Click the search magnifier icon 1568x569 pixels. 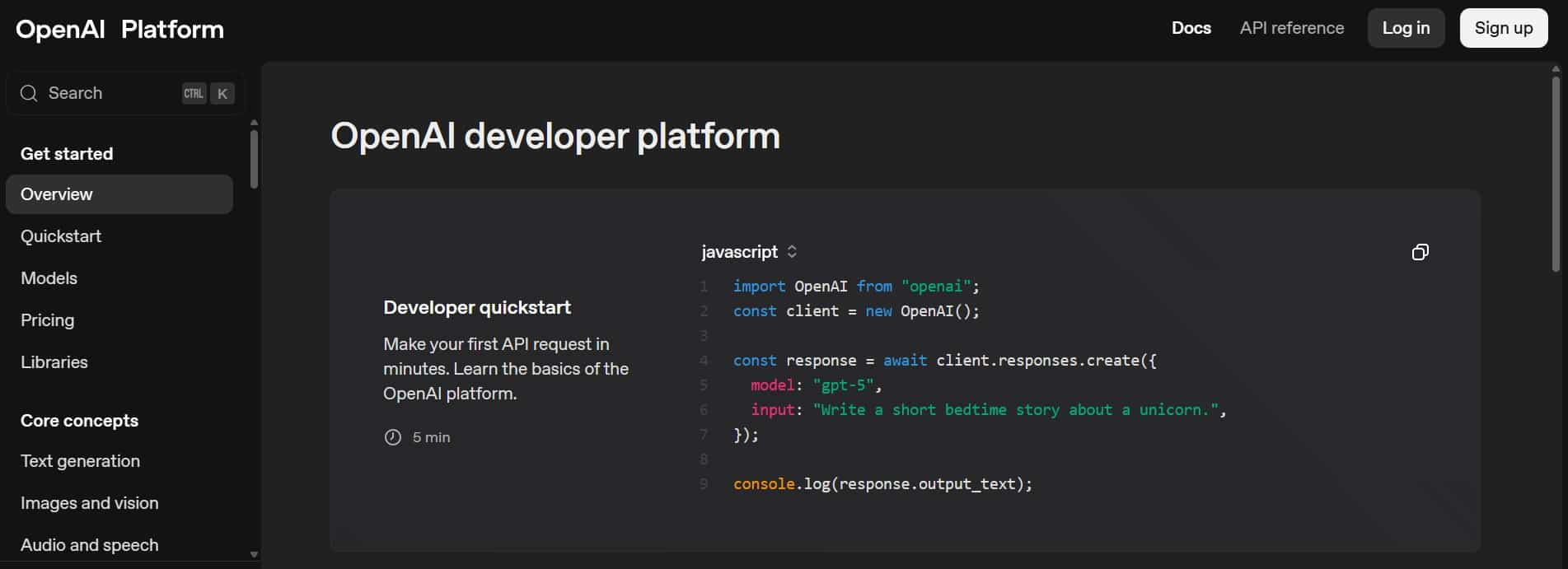(x=29, y=93)
